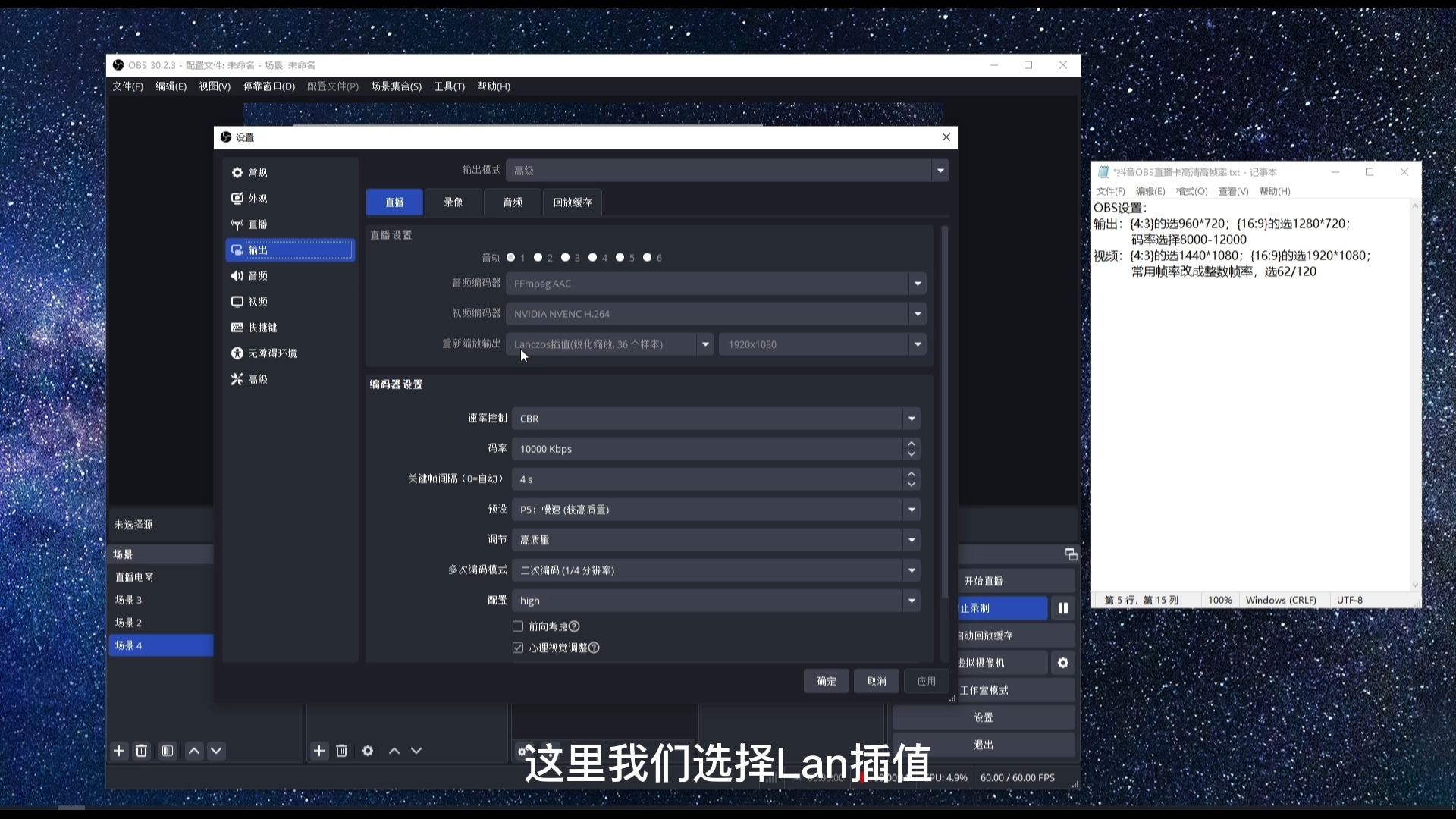
Task: Open source properties gear icon
Action: [x=368, y=751]
